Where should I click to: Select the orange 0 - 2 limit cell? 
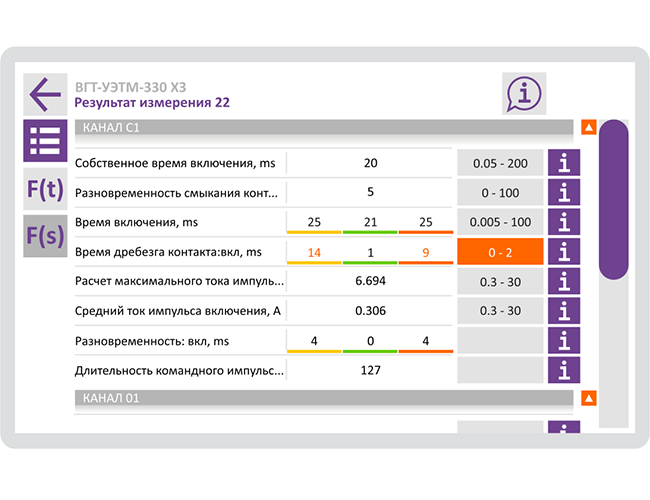click(500, 252)
